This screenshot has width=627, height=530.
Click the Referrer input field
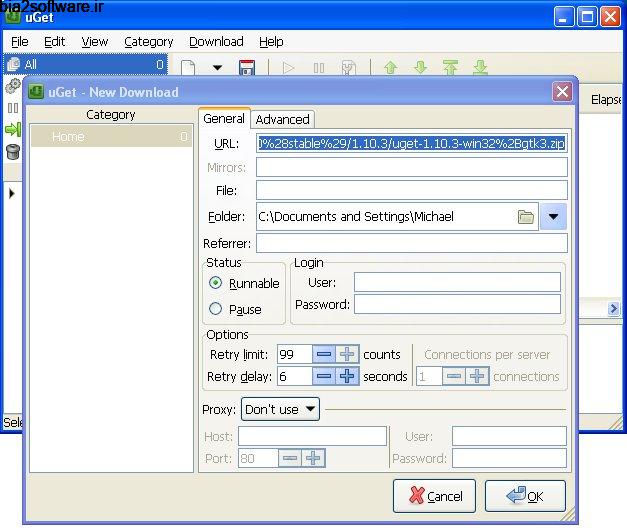tap(411, 243)
